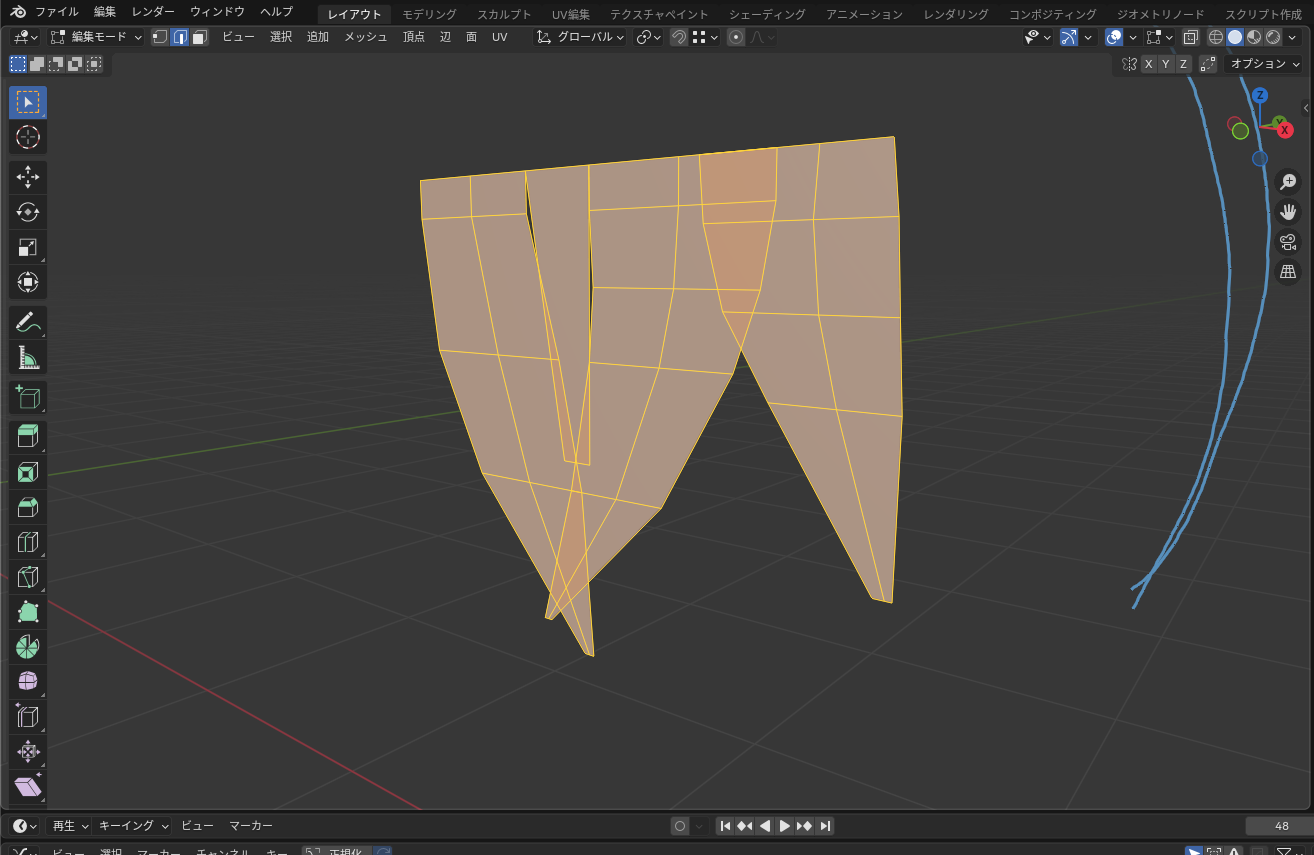1314x855 pixels.
Task: Switch to vertex select mode
Action: pyautogui.click(x=160, y=37)
